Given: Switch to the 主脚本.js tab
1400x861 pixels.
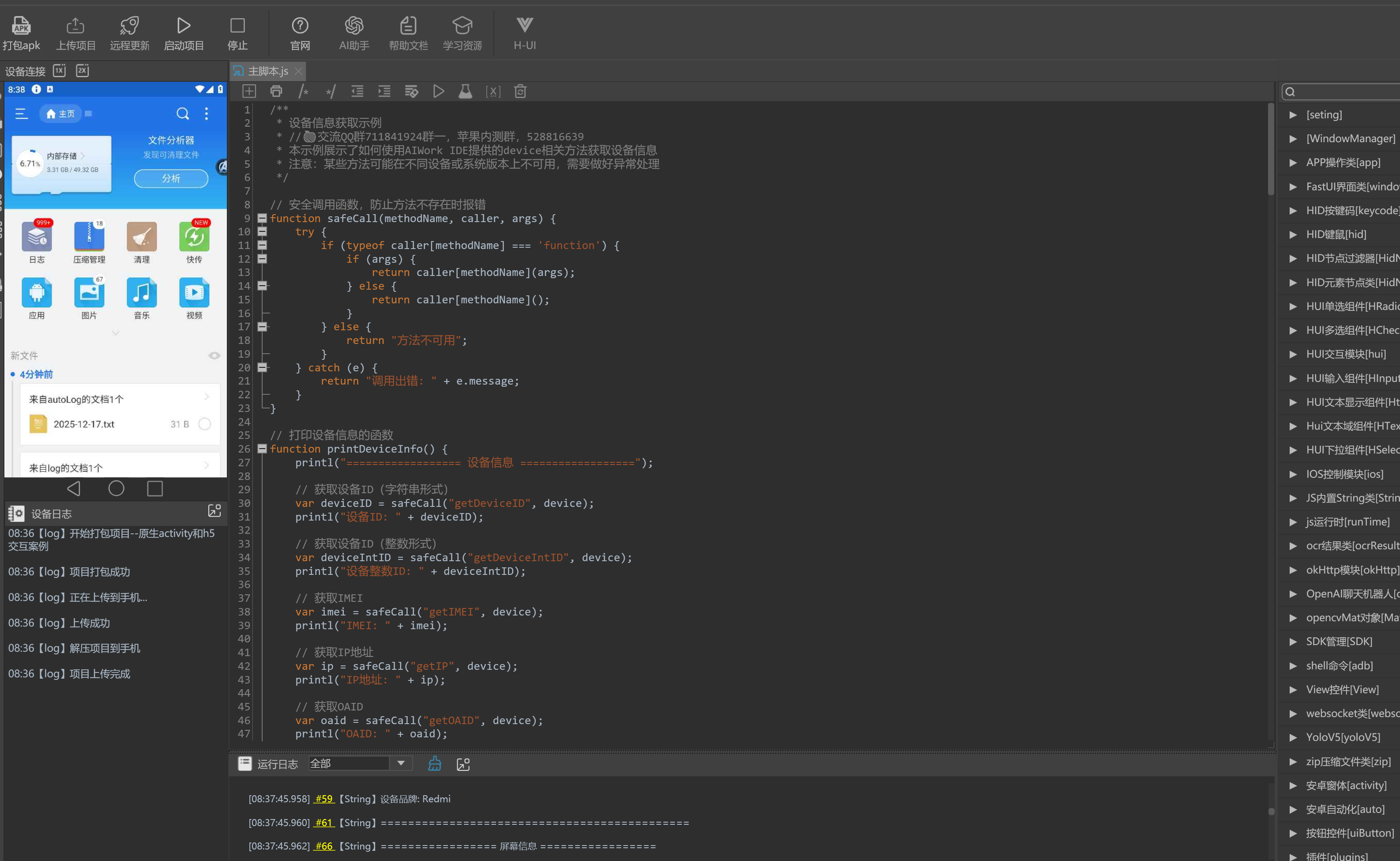Looking at the screenshot, I should (267, 71).
